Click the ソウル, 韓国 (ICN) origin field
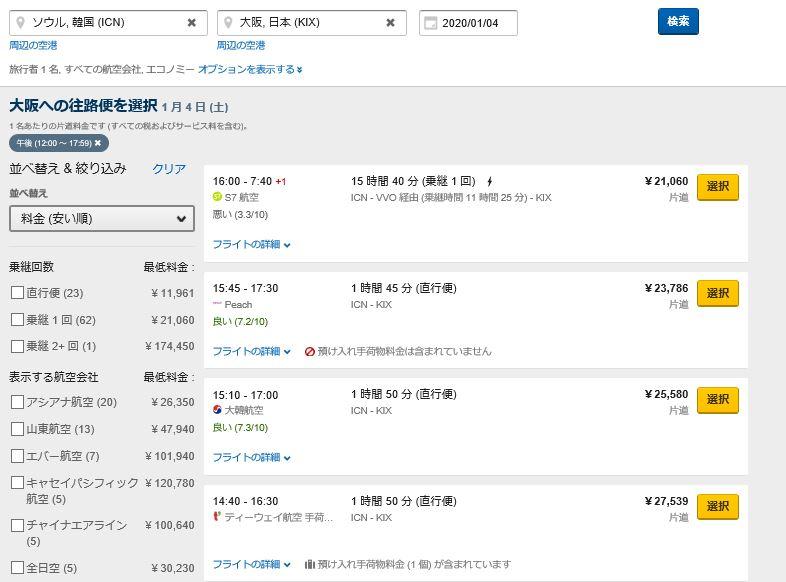 click(x=108, y=23)
